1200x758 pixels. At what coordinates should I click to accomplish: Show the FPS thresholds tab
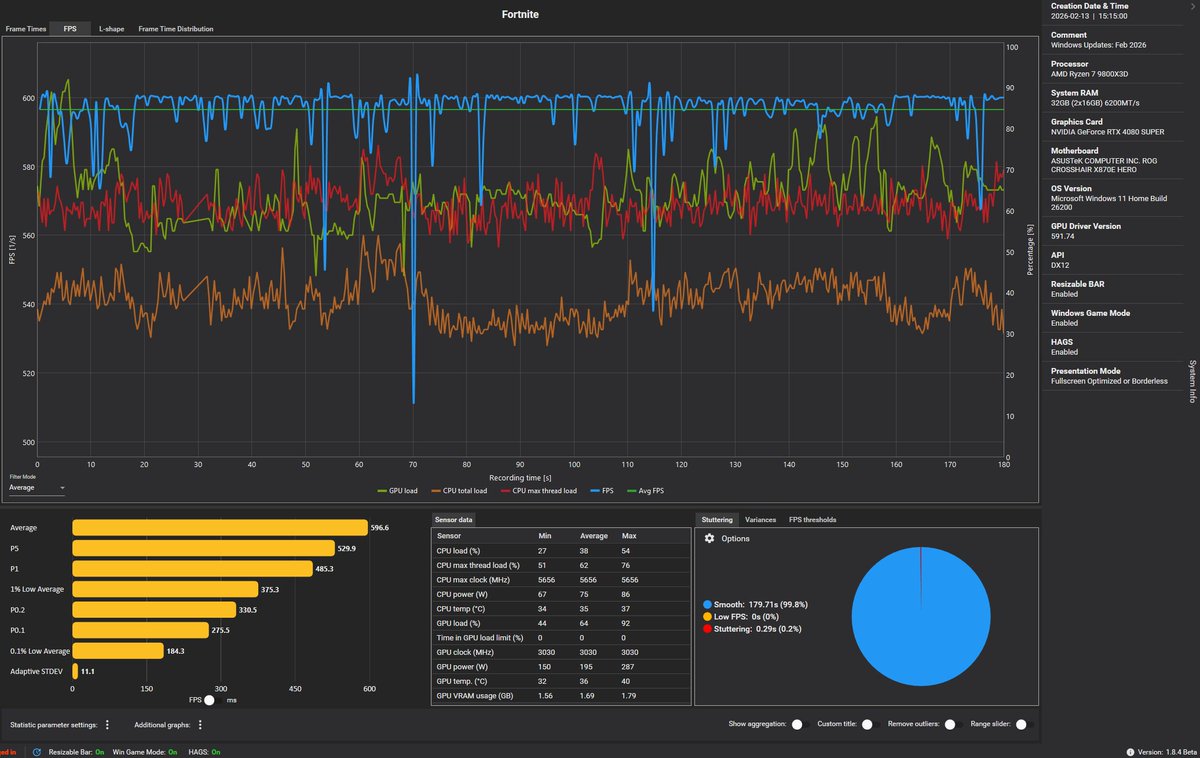(x=813, y=520)
